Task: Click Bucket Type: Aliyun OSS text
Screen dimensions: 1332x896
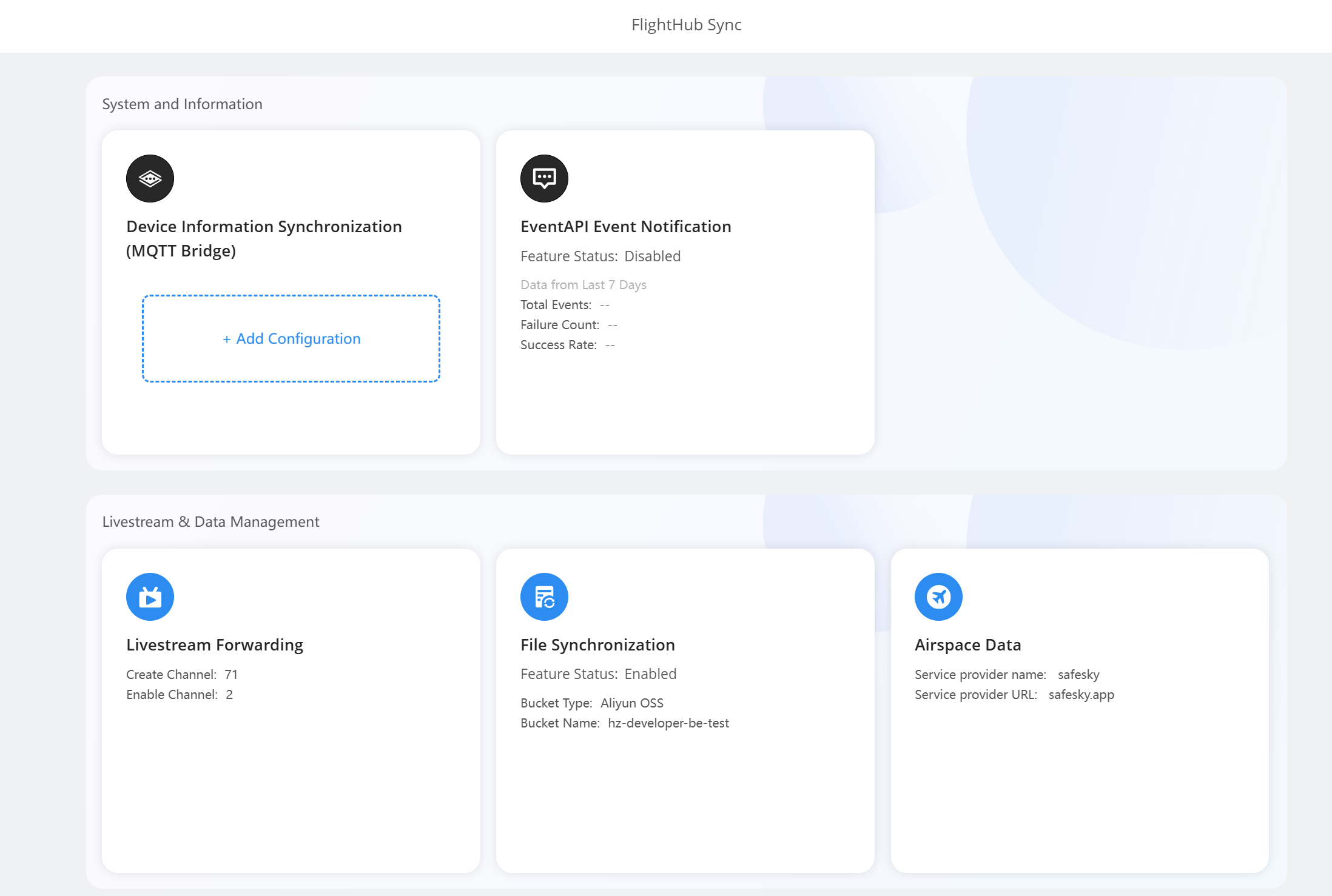Action: click(x=592, y=703)
